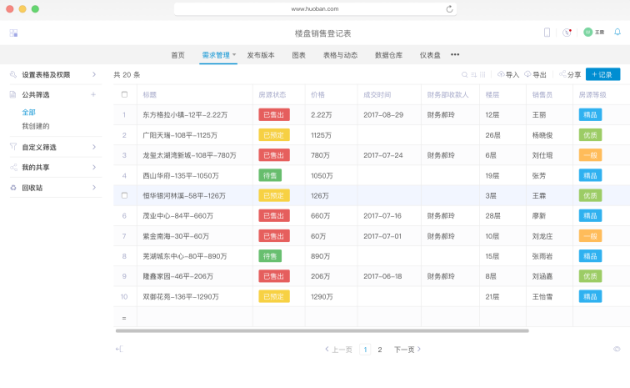Click the green user avatar
This screenshot has height=388, width=630.
tap(588, 32)
